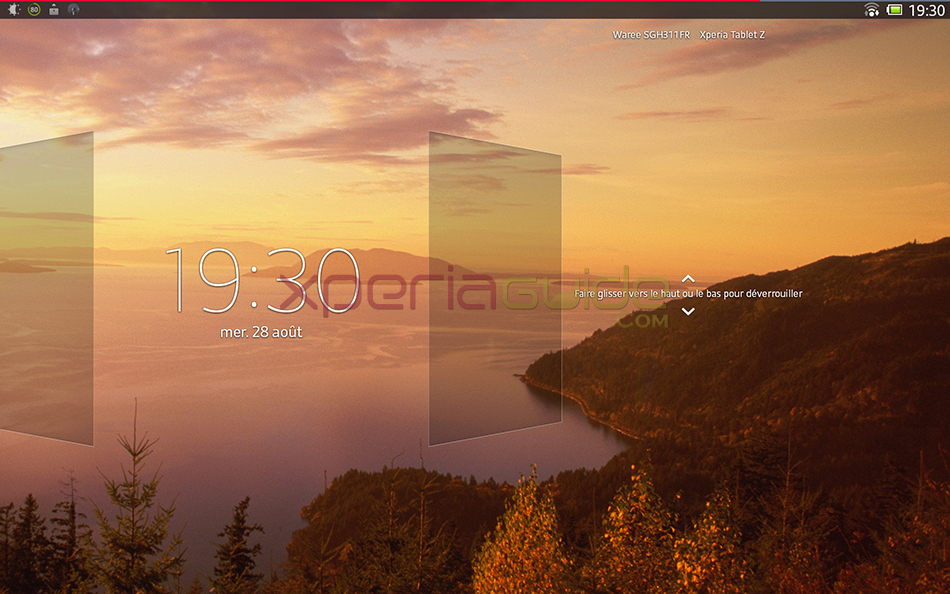Tap the large 19:30 lock screen clock
The width and height of the screenshot is (950, 594).
click(262, 281)
